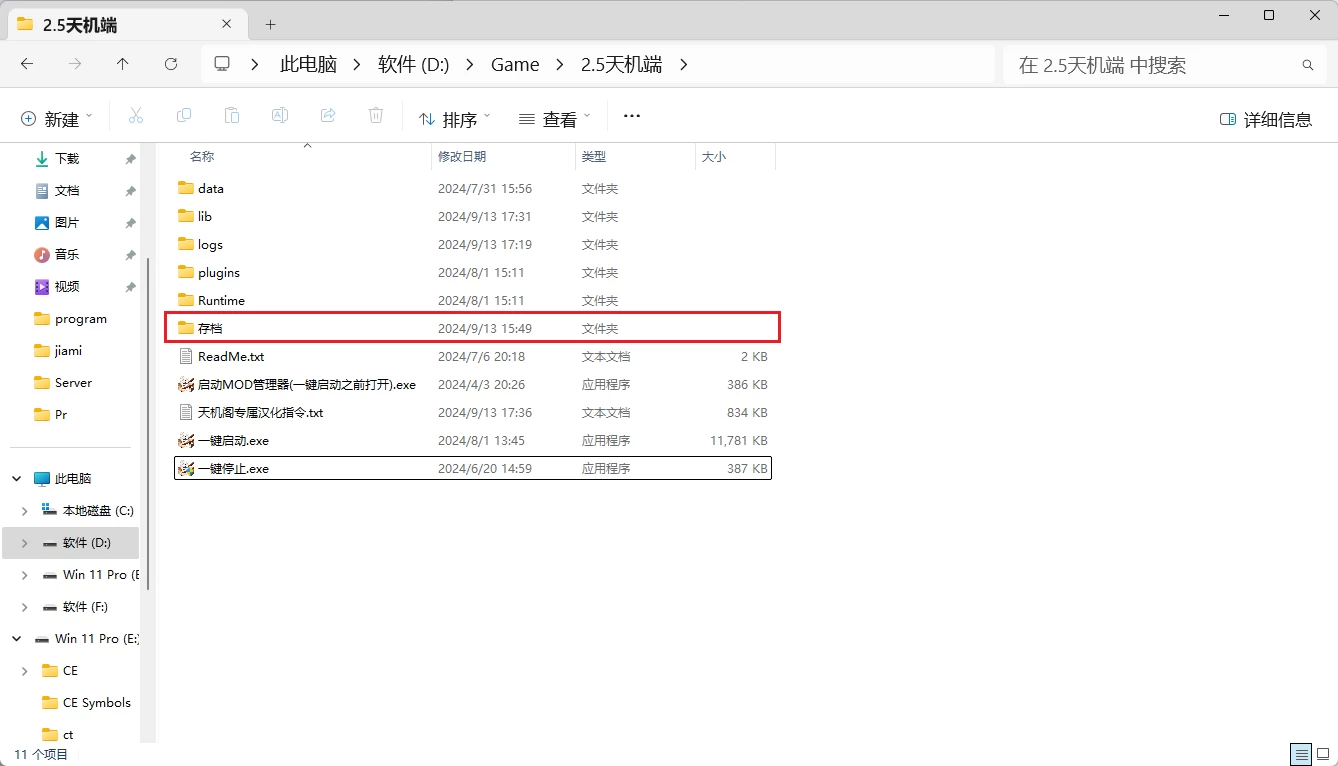
Task: Select the lib folder name
Action: click(205, 216)
